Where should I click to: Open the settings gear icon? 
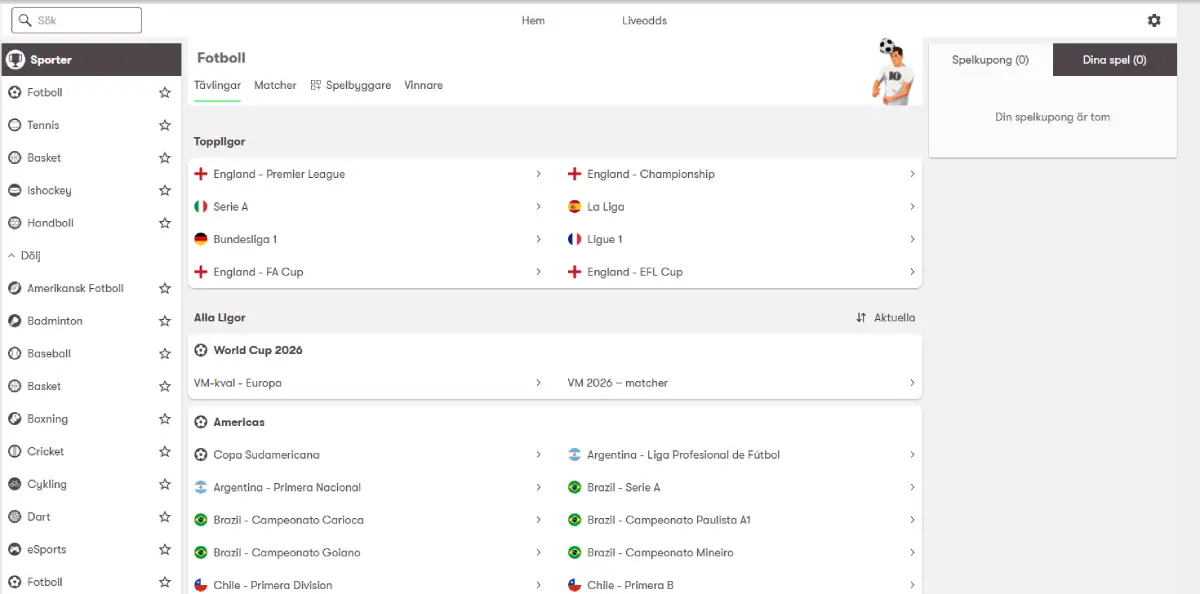1154,21
